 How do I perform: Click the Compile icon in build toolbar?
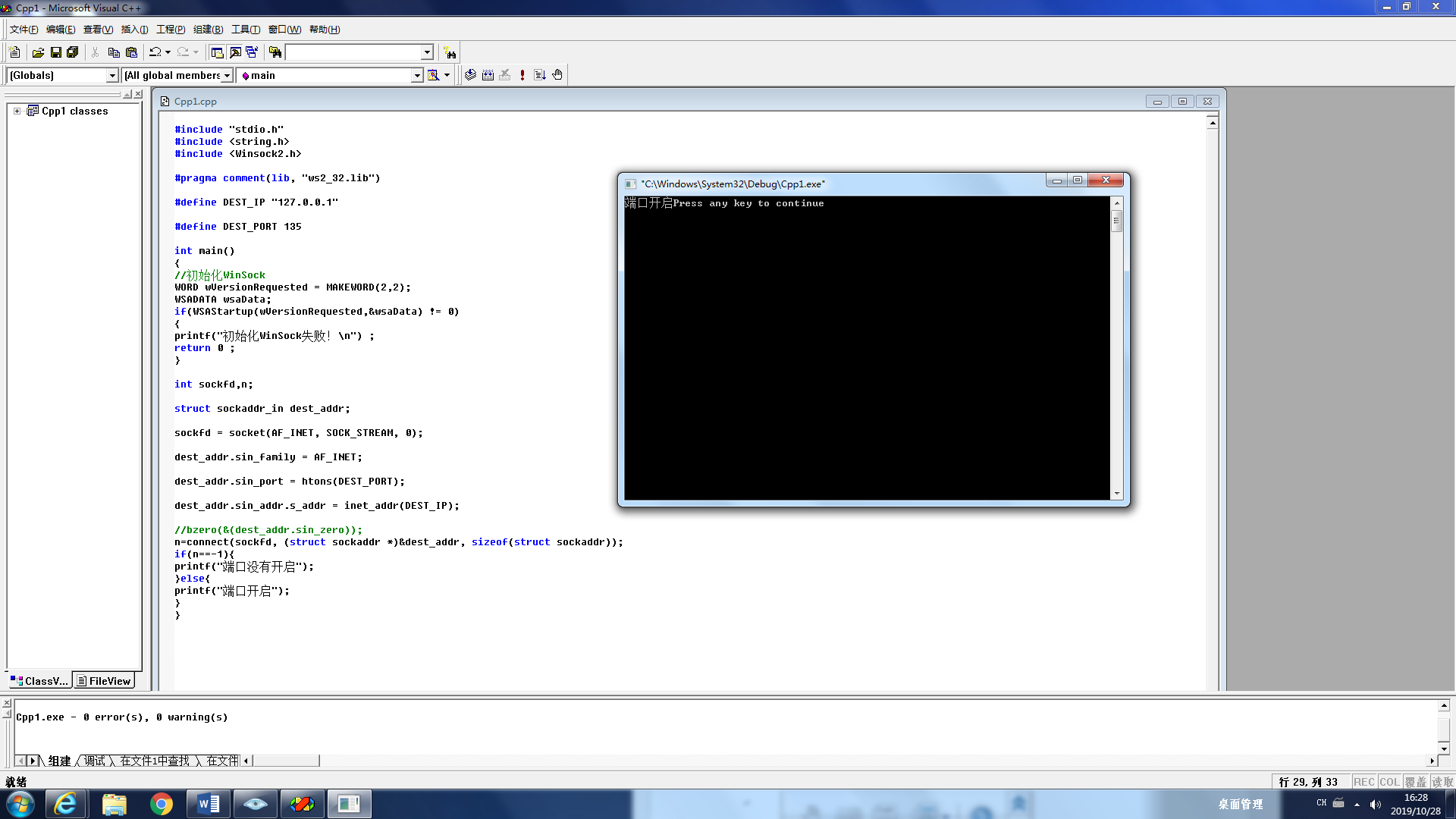tap(471, 75)
